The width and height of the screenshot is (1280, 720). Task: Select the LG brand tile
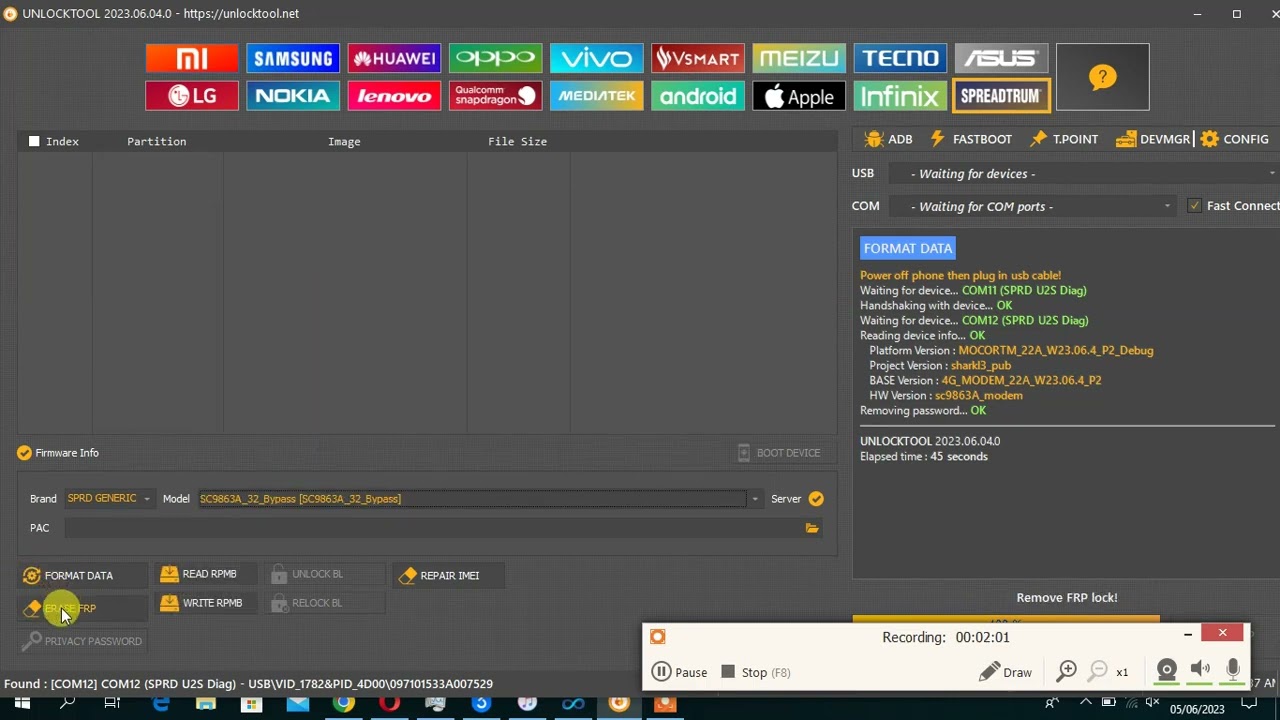tap(192, 96)
